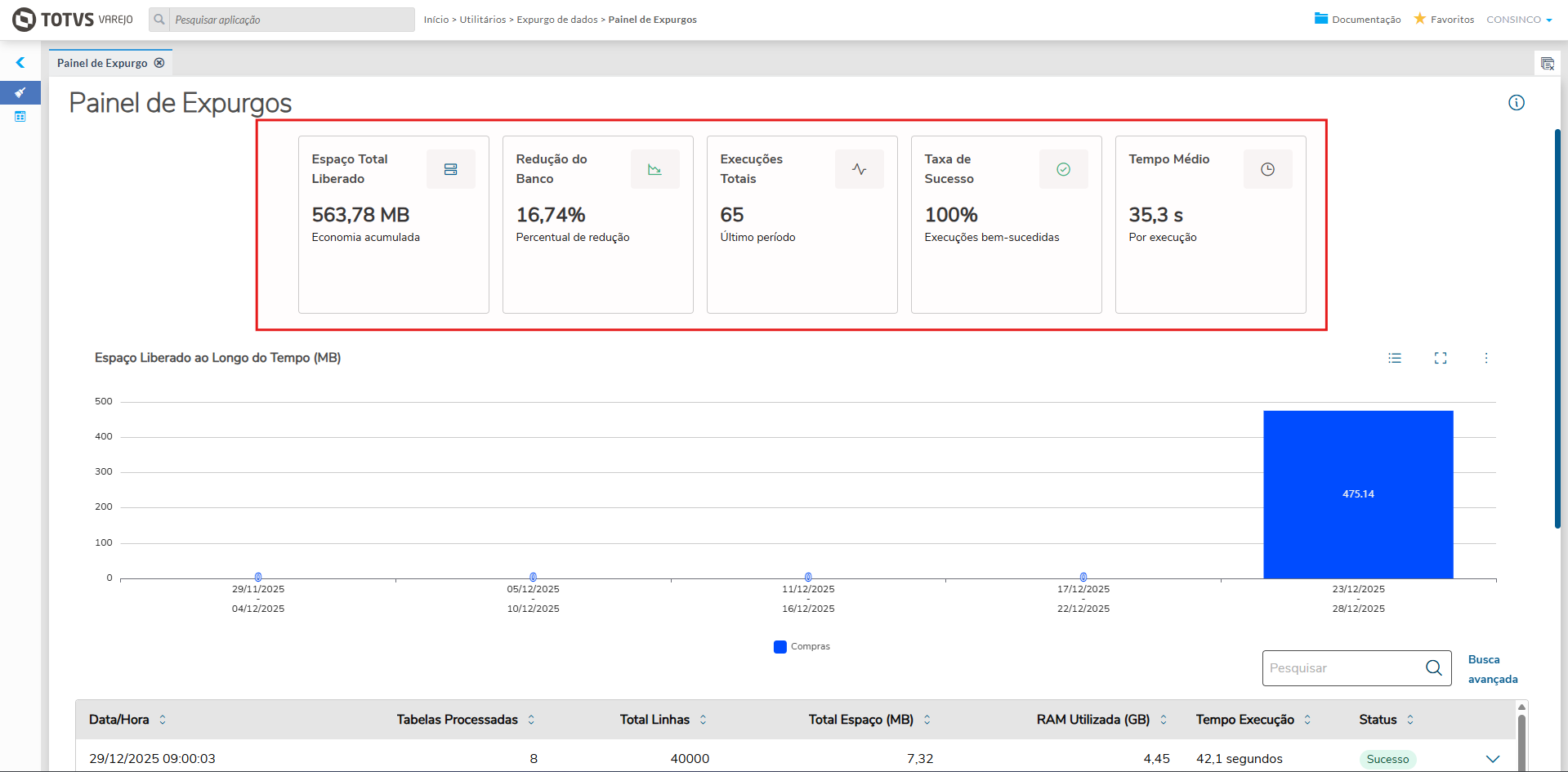
Task: Select the table grid sidebar icon
Action: pyautogui.click(x=20, y=117)
